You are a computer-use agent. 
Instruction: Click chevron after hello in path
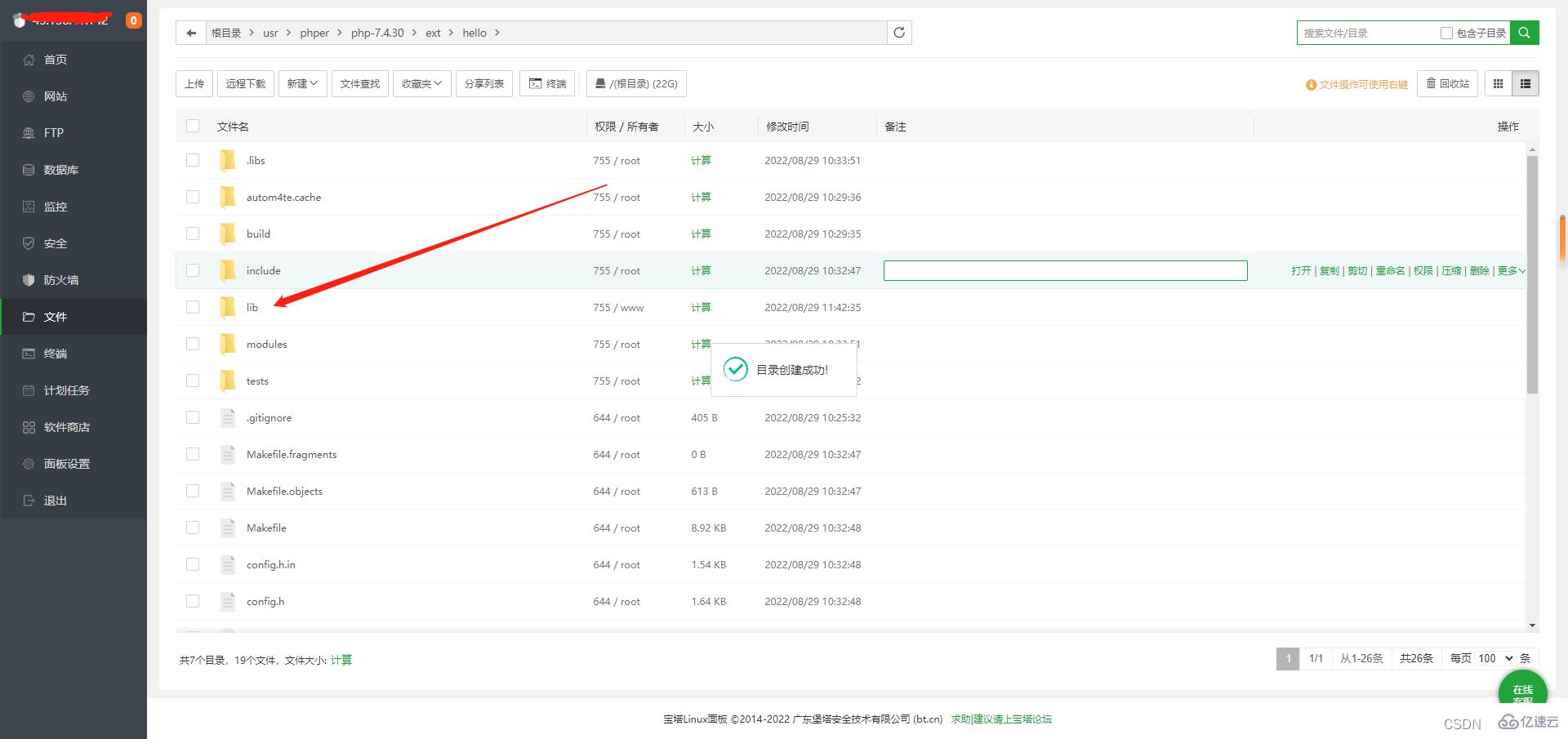point(497,33)
